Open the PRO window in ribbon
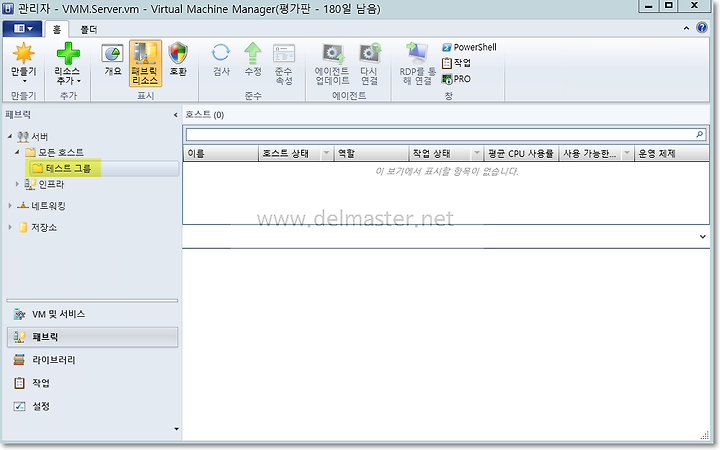Viewport: 720px width, 450px height. click(456, 79)
